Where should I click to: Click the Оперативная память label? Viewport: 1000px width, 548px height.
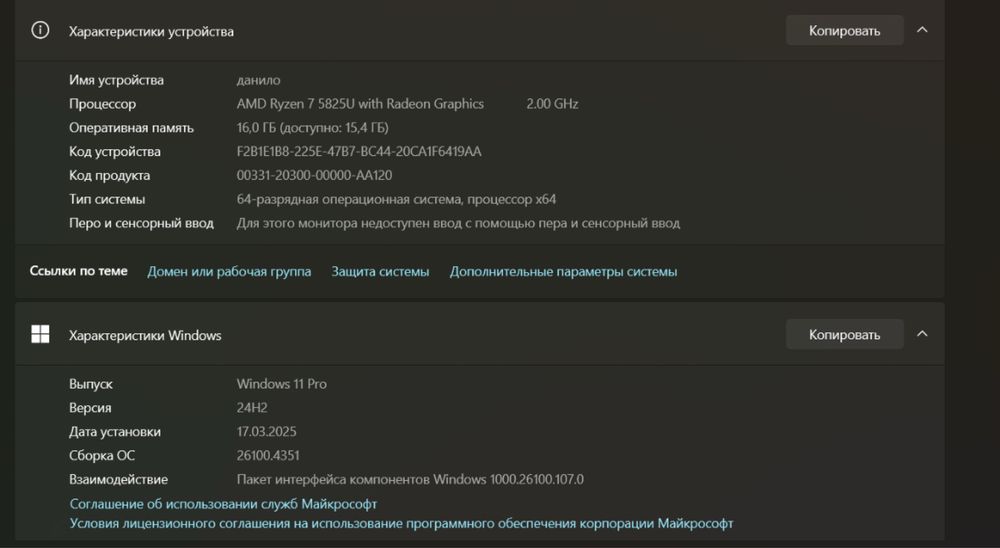tap(131, 128)
